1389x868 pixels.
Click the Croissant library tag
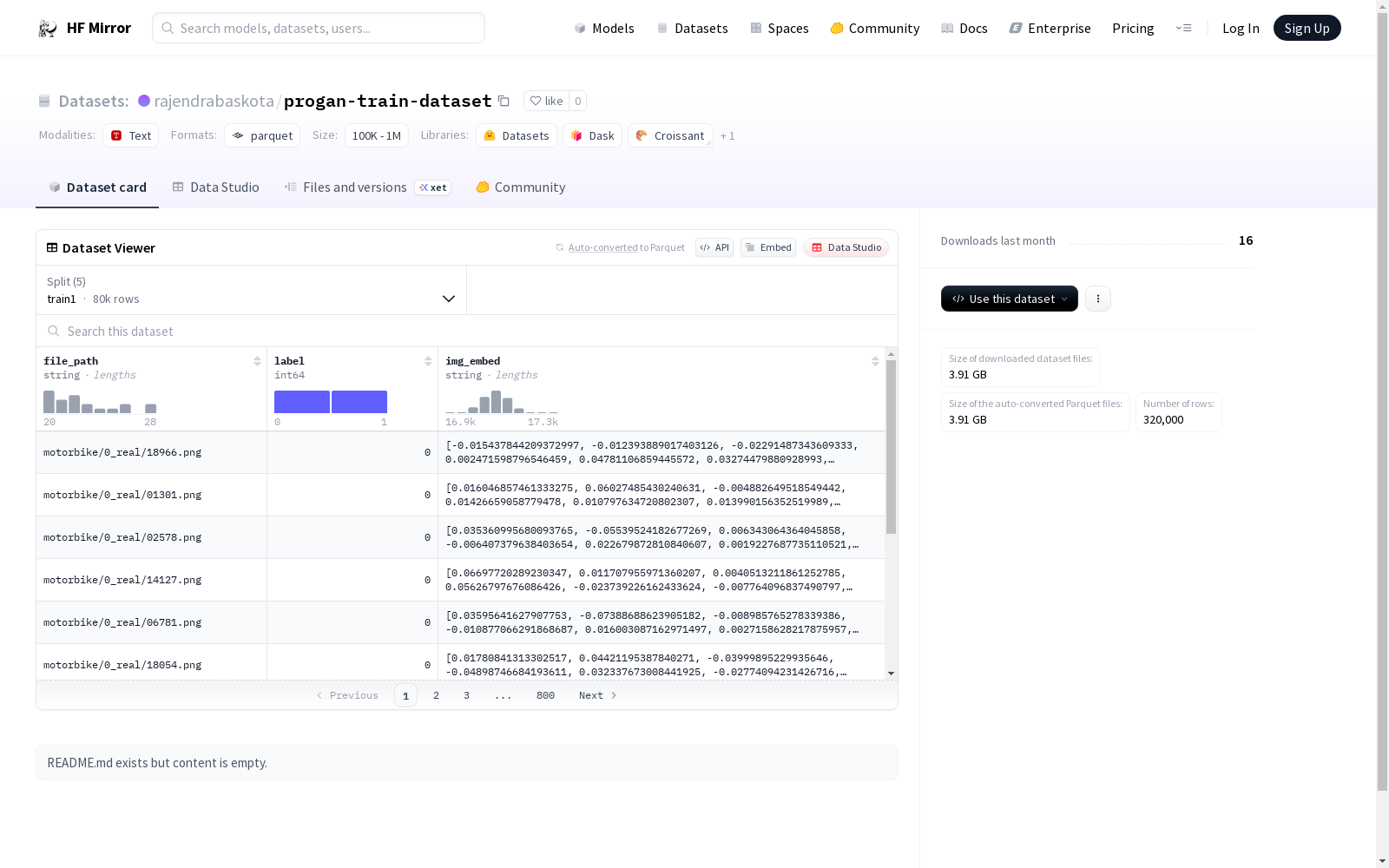click(670, 135)
